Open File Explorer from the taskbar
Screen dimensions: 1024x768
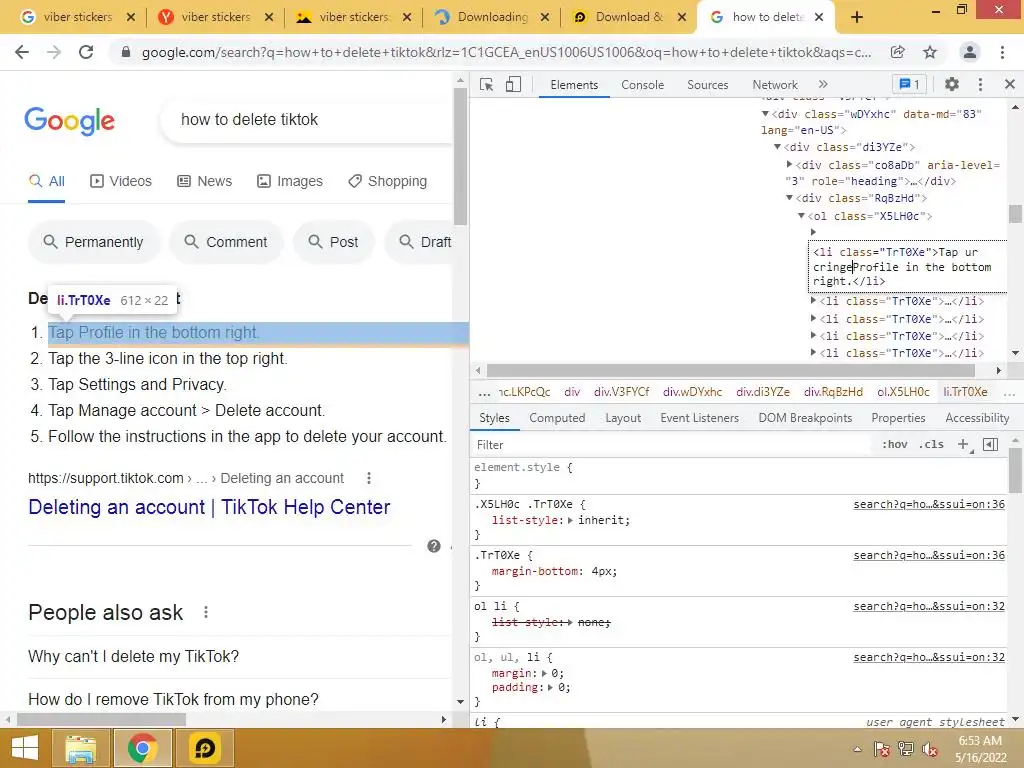81,748
